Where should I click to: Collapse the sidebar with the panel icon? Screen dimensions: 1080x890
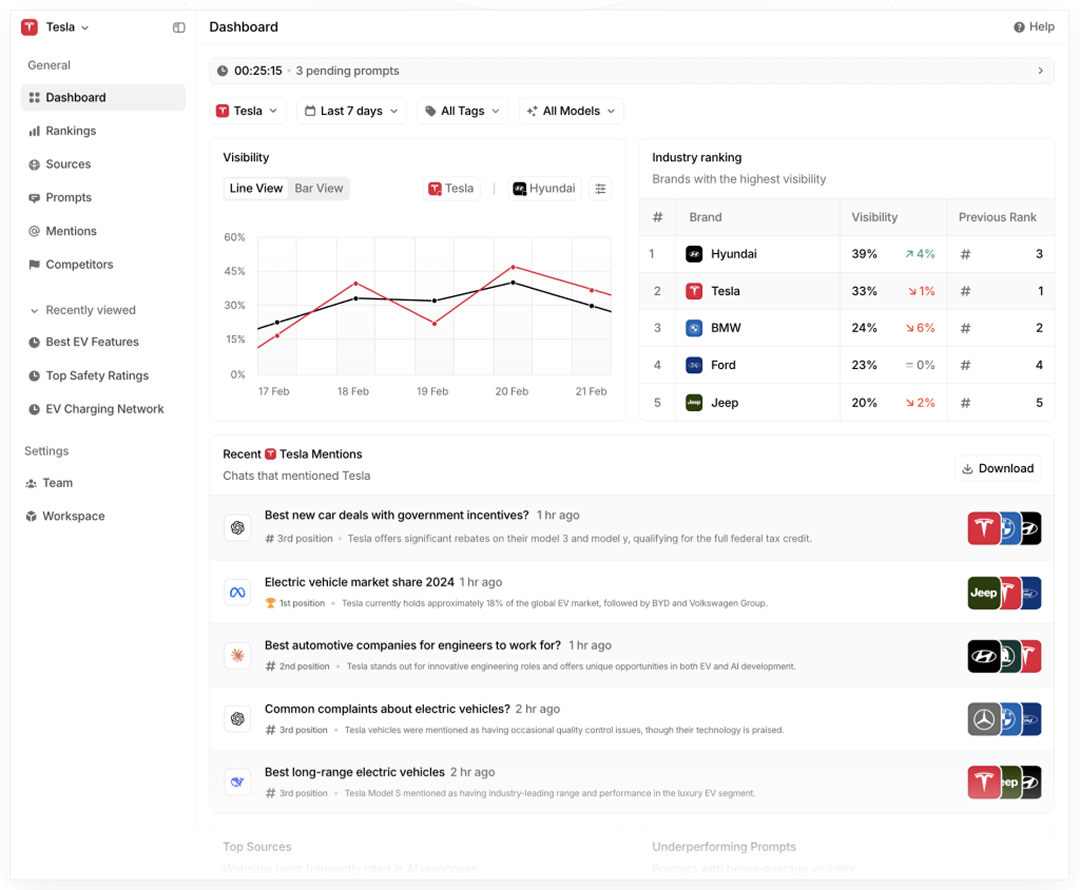coord(178,27)
